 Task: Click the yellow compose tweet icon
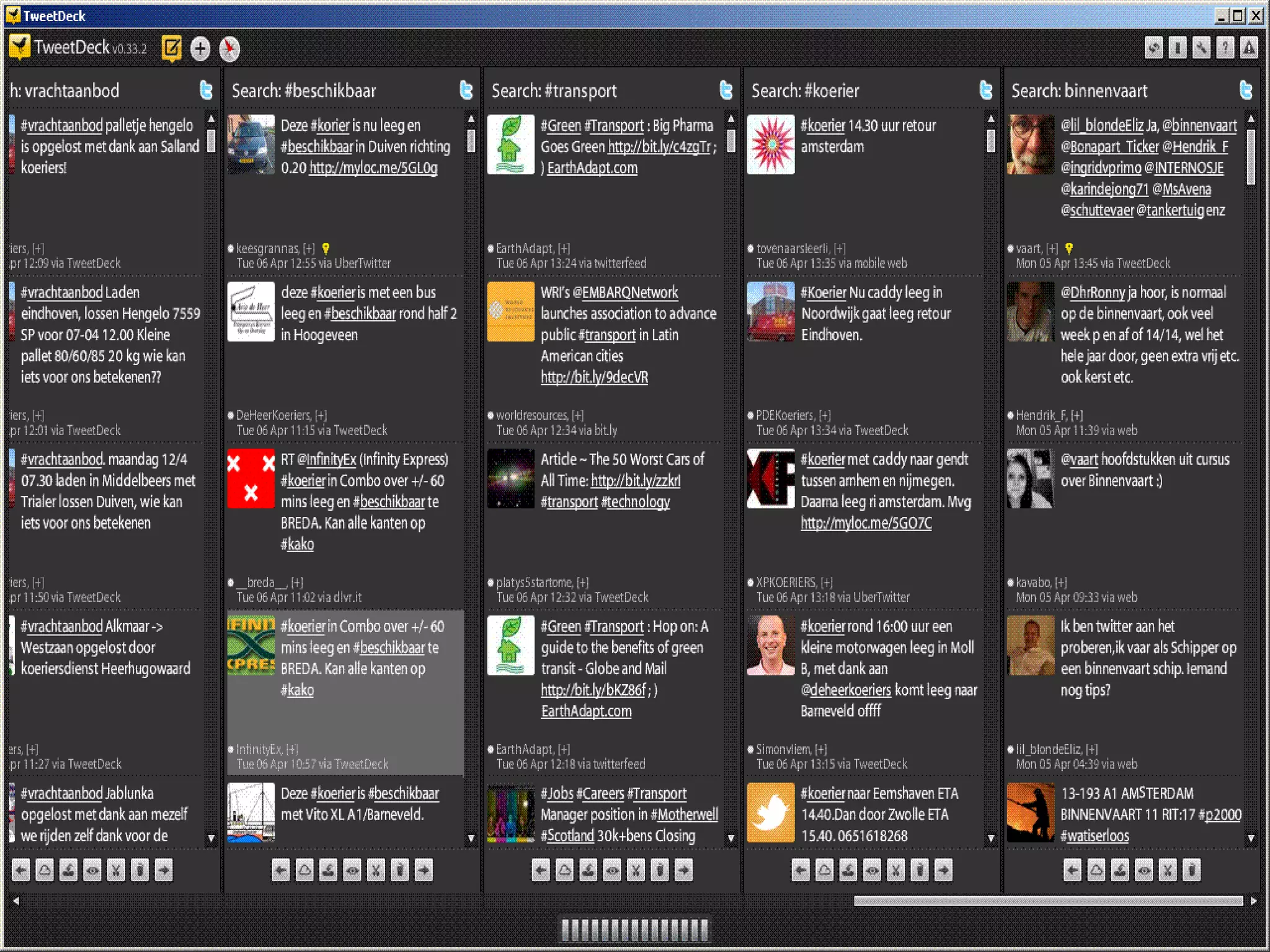(172, 48)
